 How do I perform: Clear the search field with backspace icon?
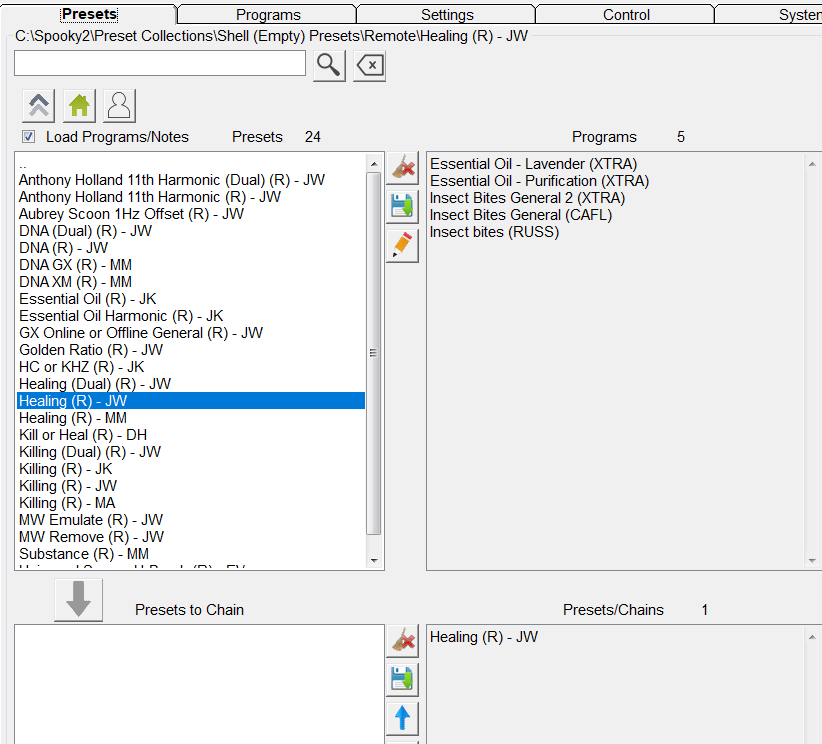[369, 65]
